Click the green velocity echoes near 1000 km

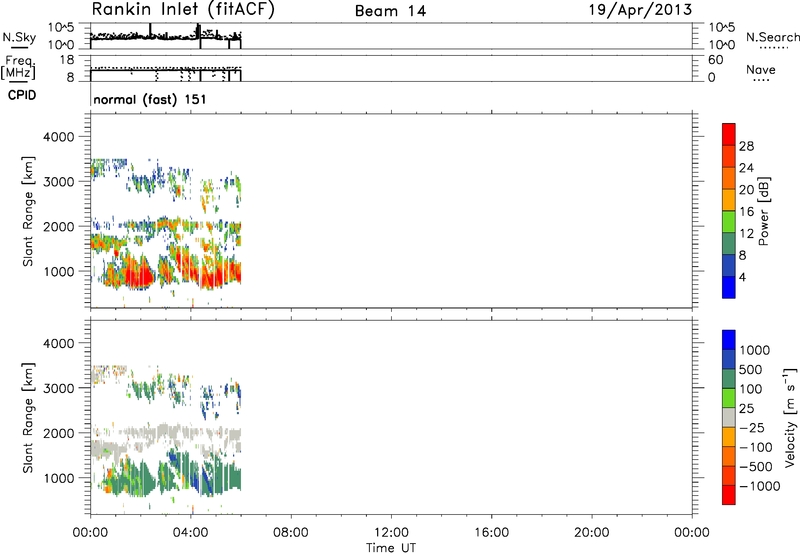point(145,480)
